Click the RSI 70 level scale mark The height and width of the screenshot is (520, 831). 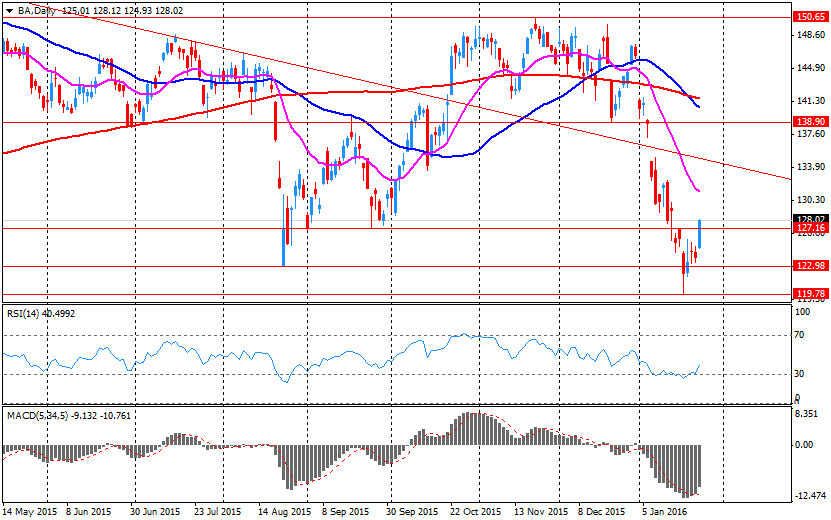point(800,335)
